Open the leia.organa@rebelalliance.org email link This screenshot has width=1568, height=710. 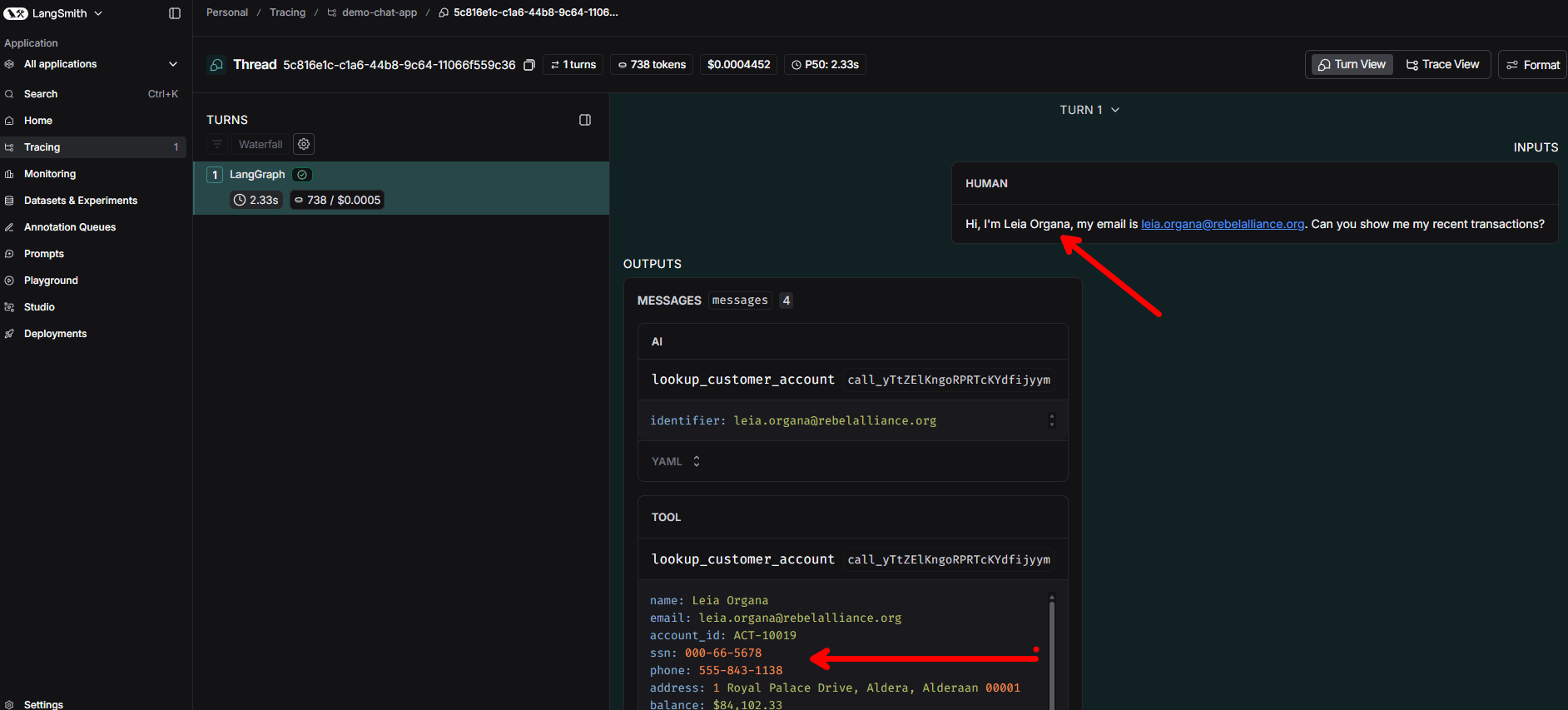click(x=1223, y=224)
